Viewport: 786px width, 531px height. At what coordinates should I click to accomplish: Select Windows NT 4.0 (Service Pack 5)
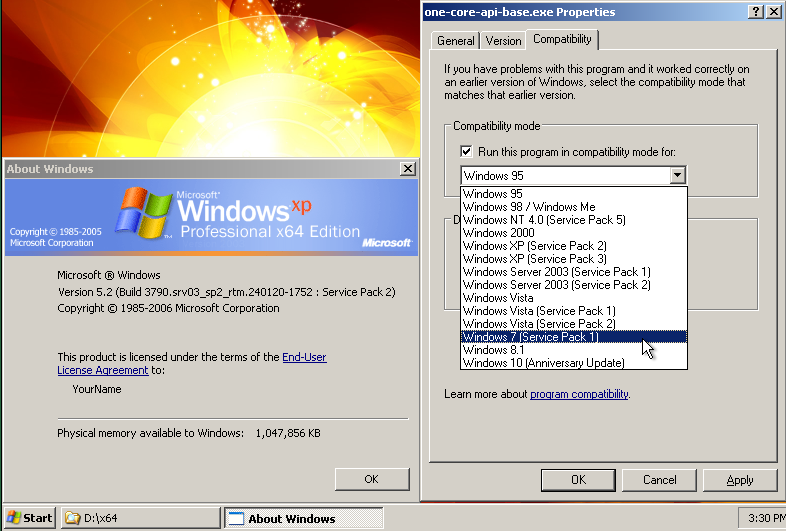[573, 220]
